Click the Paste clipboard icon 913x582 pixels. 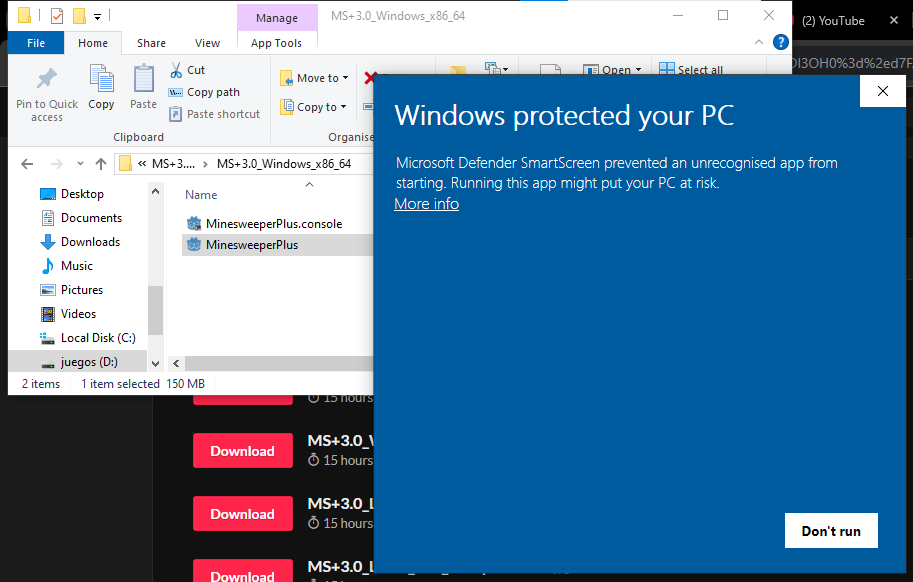[x=143, y=79]
